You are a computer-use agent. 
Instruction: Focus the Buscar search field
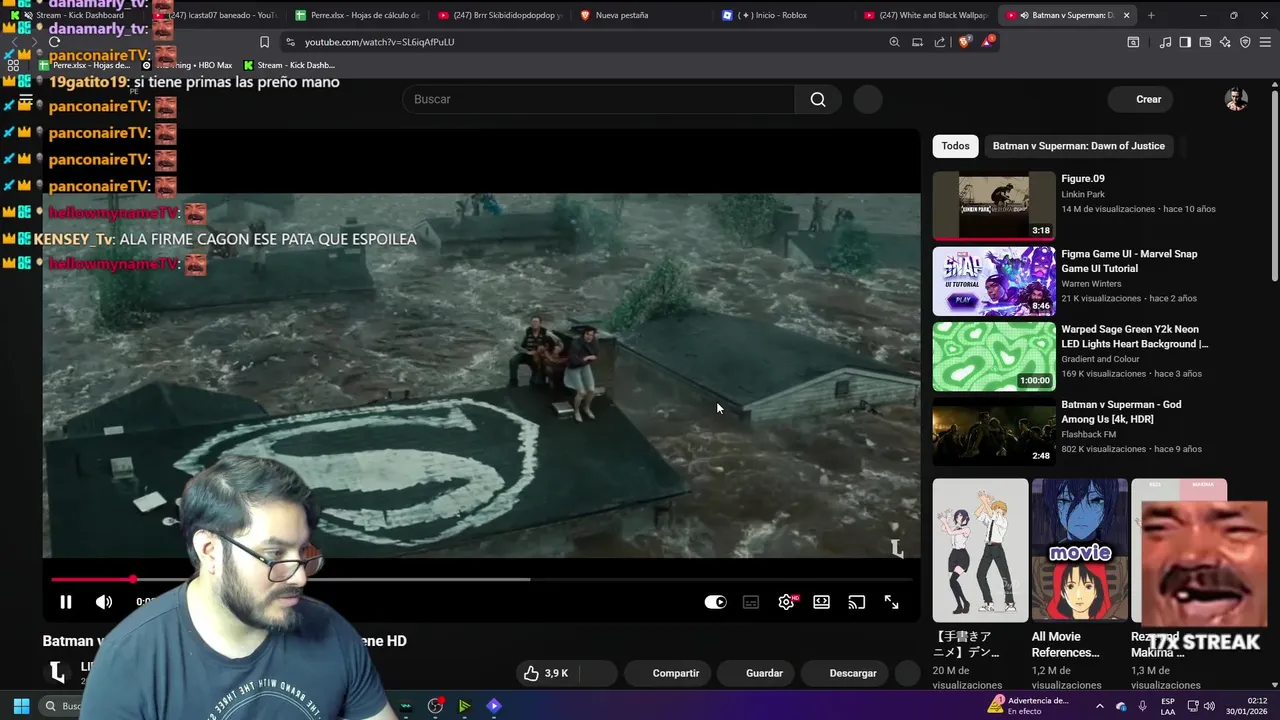click(598, 99)
